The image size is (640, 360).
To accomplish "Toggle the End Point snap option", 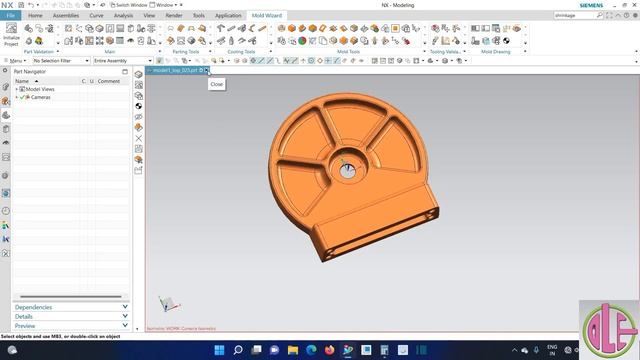I will coord(261,61).
